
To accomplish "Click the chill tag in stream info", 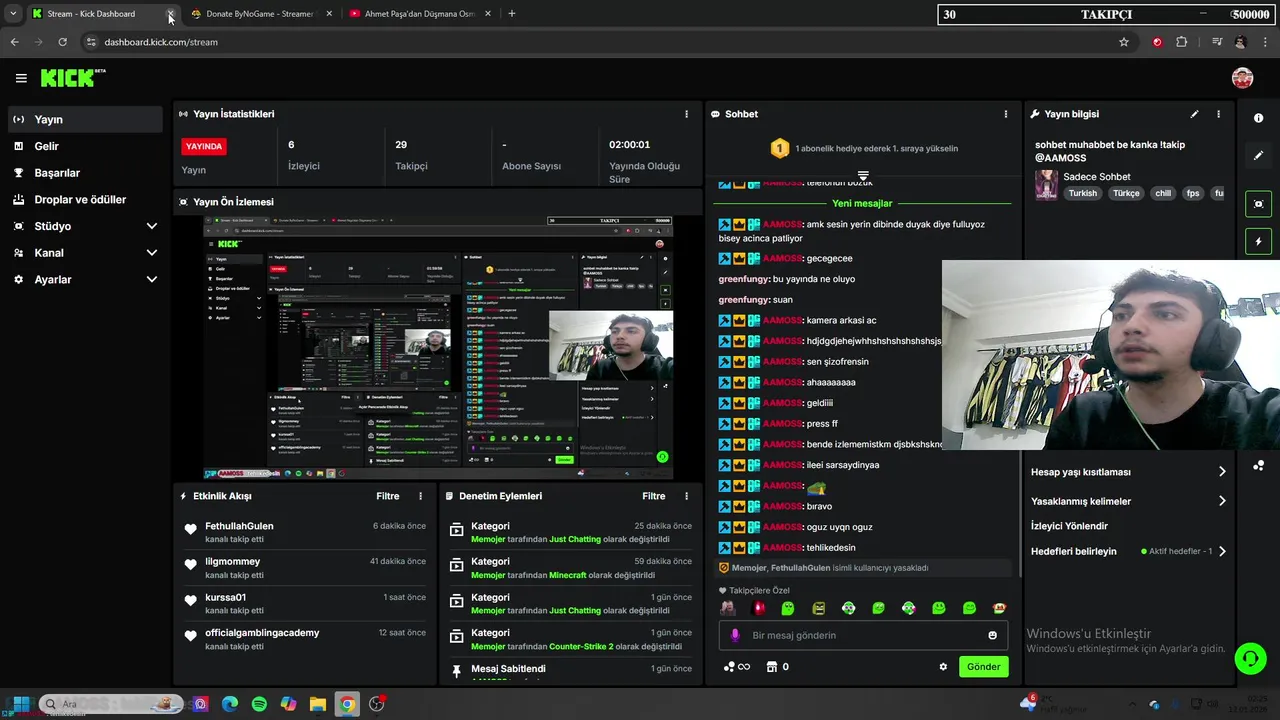I will [x=1162, y=194].
